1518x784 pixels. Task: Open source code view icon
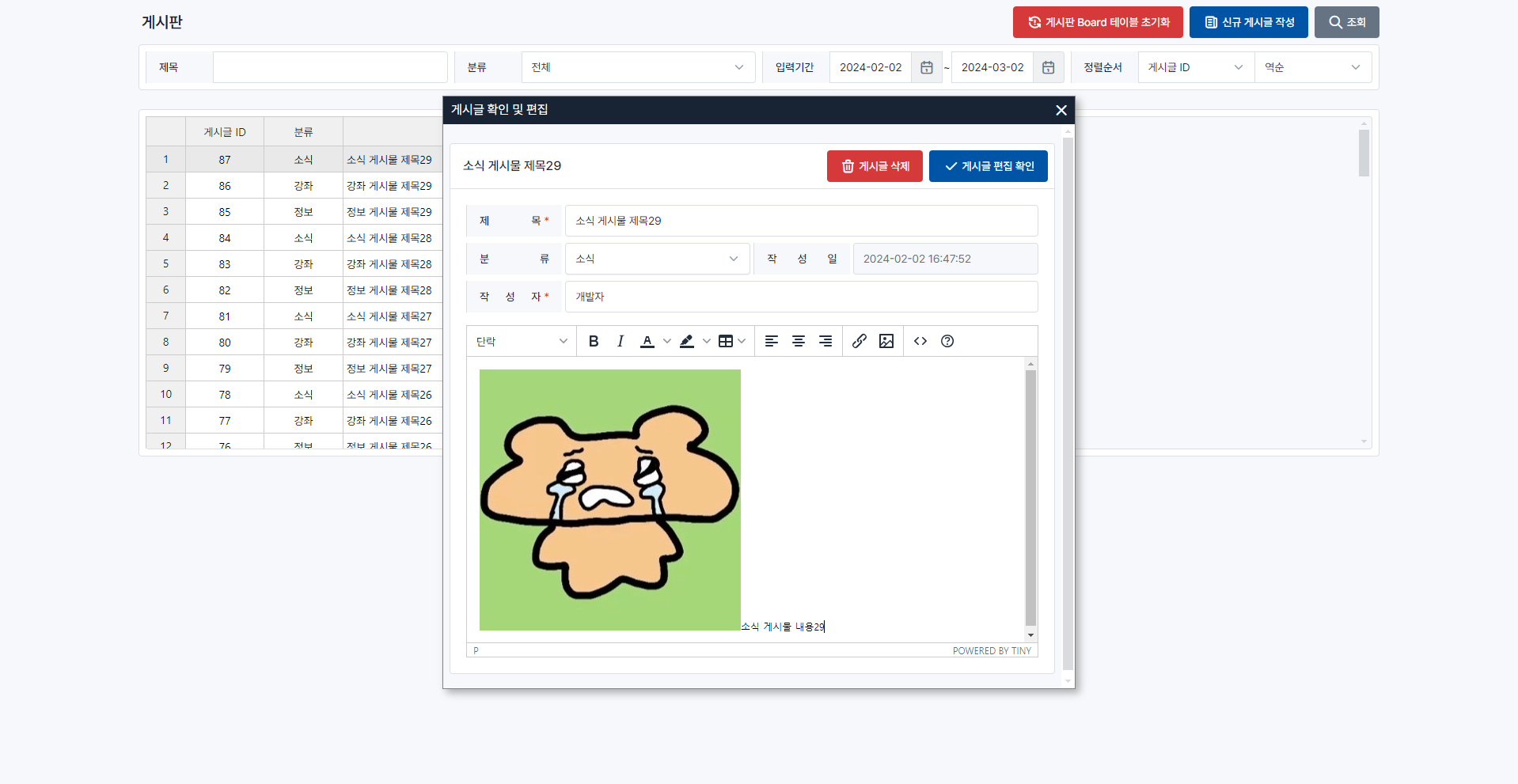click(x=920, y=341)
